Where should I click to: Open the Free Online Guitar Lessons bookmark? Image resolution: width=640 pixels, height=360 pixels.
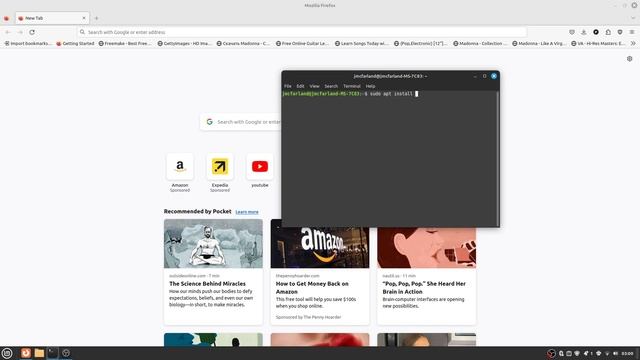[302, 43]
